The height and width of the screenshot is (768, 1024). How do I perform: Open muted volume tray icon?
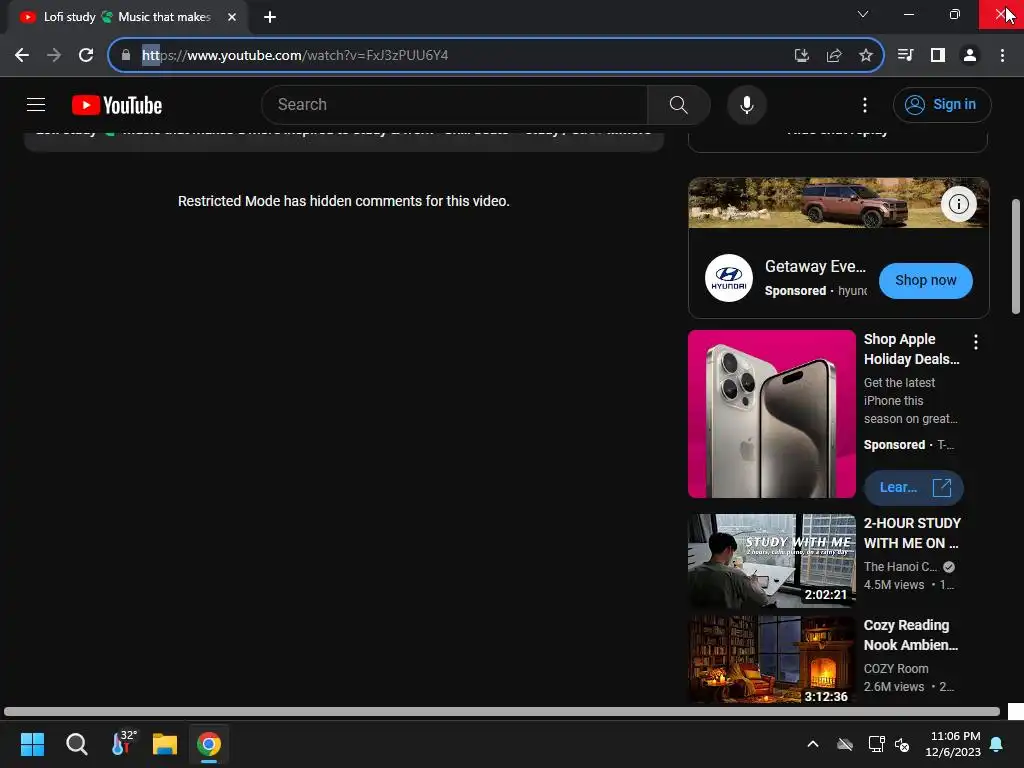(x=902, y=744)
